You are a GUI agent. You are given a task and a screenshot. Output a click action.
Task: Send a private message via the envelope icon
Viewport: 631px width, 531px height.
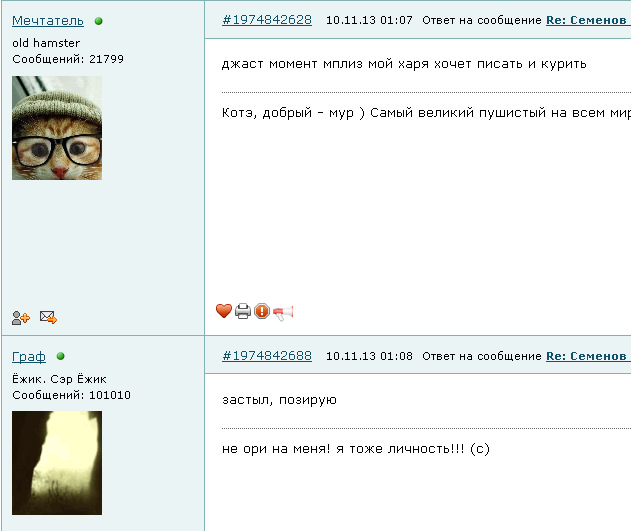48,317
